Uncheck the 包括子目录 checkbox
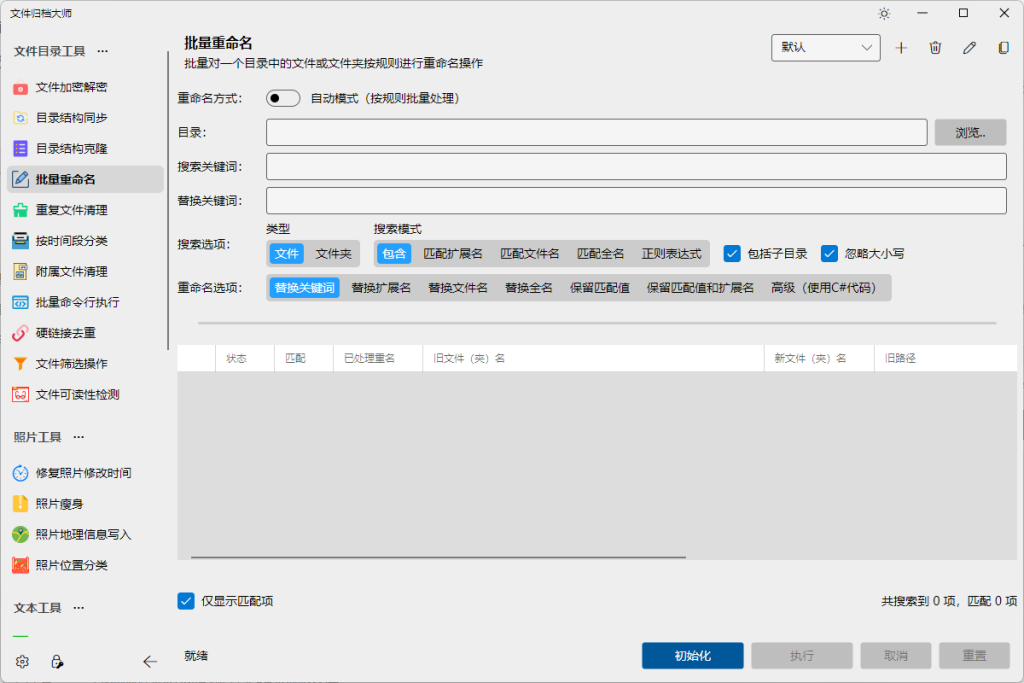 coord(733,253)
